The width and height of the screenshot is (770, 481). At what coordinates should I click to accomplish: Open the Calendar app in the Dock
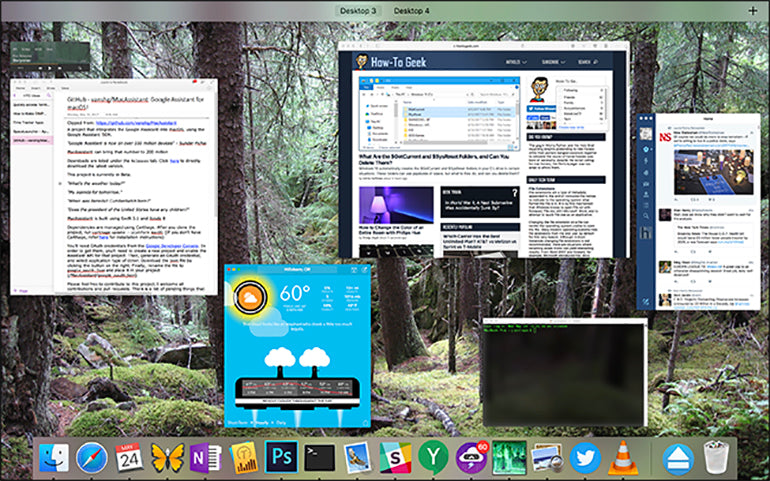tap(128, 458)
